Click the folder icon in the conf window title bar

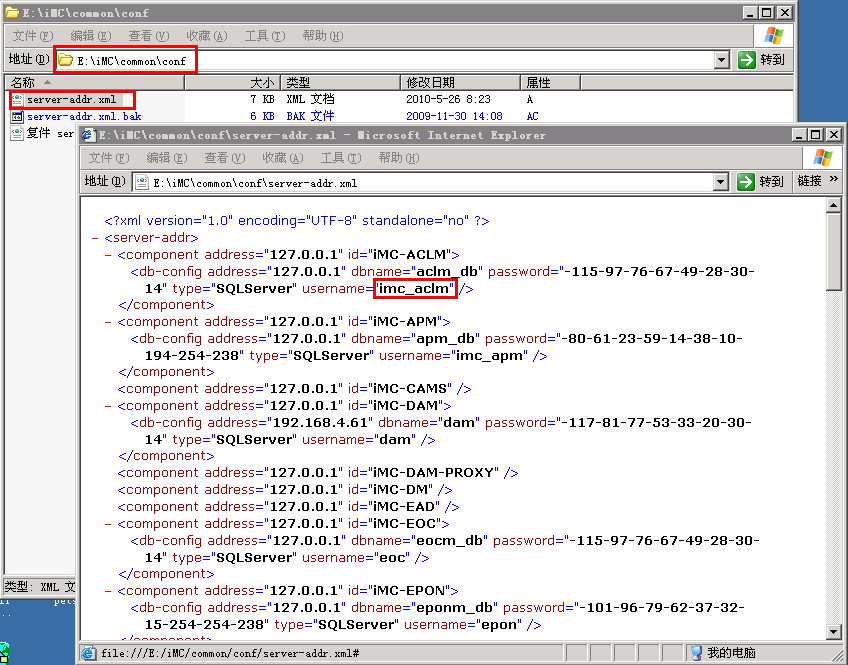tap(12, 12)
